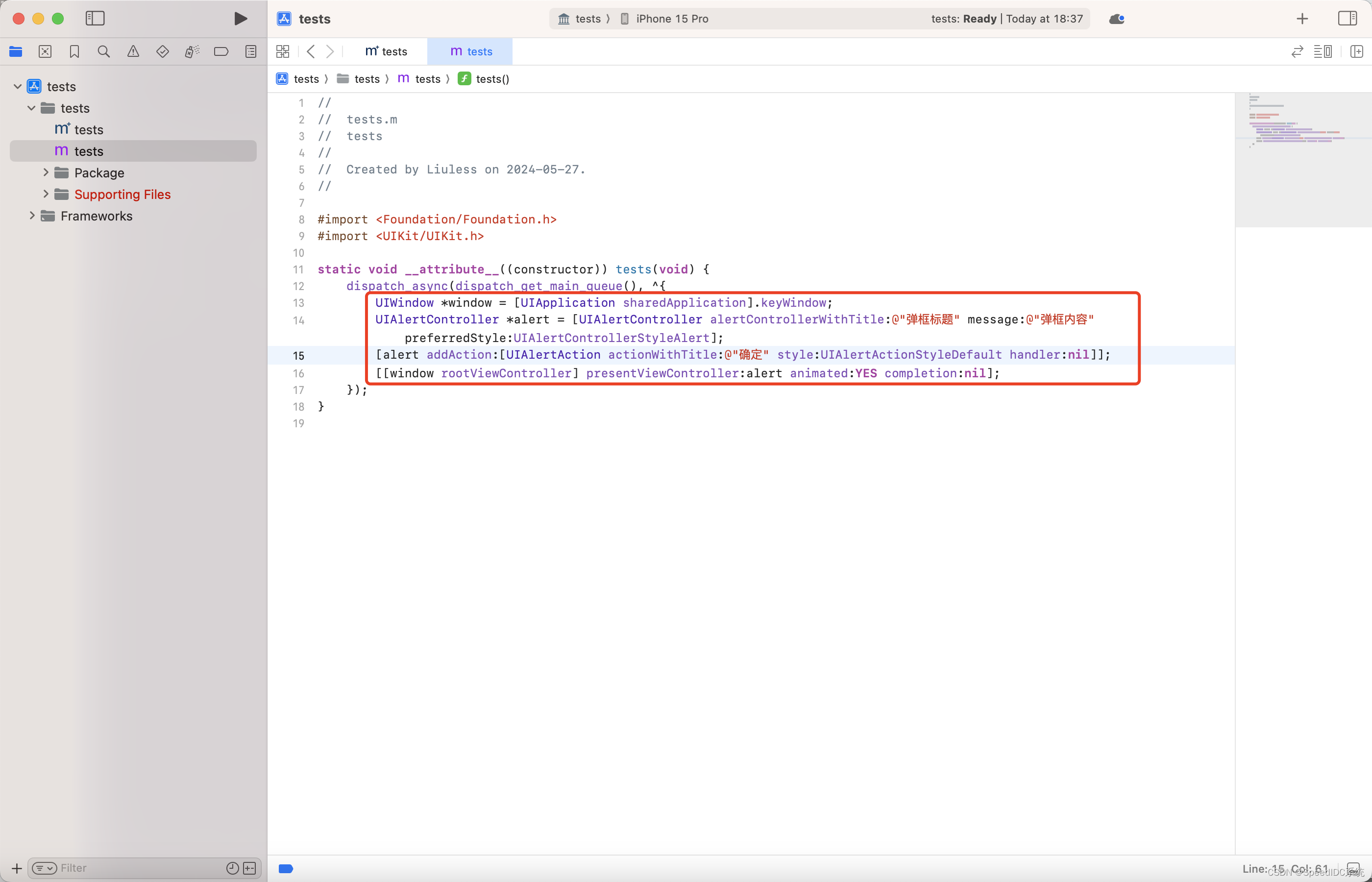This screenshot has width=1372, height=882.
Task: Toggle the navigator sidebar visibility
Action: click(x=95, y=18)
